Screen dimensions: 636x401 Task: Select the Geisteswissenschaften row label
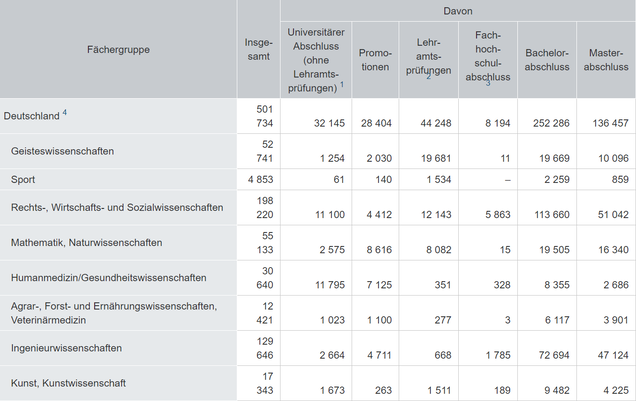[x=62, y=151]
